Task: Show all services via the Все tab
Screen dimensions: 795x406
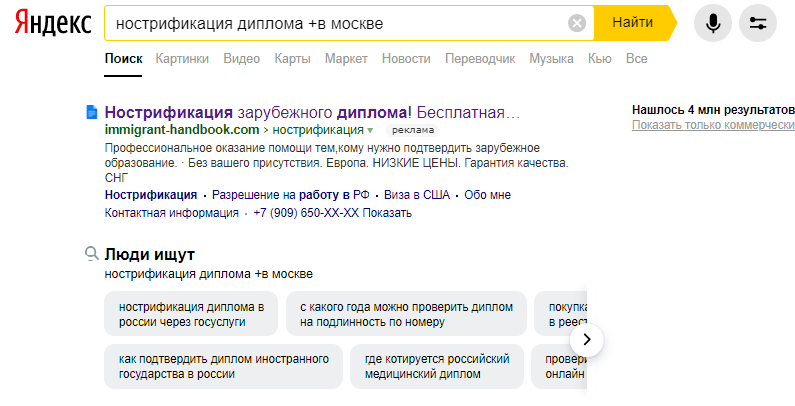Action: point(636,59)
